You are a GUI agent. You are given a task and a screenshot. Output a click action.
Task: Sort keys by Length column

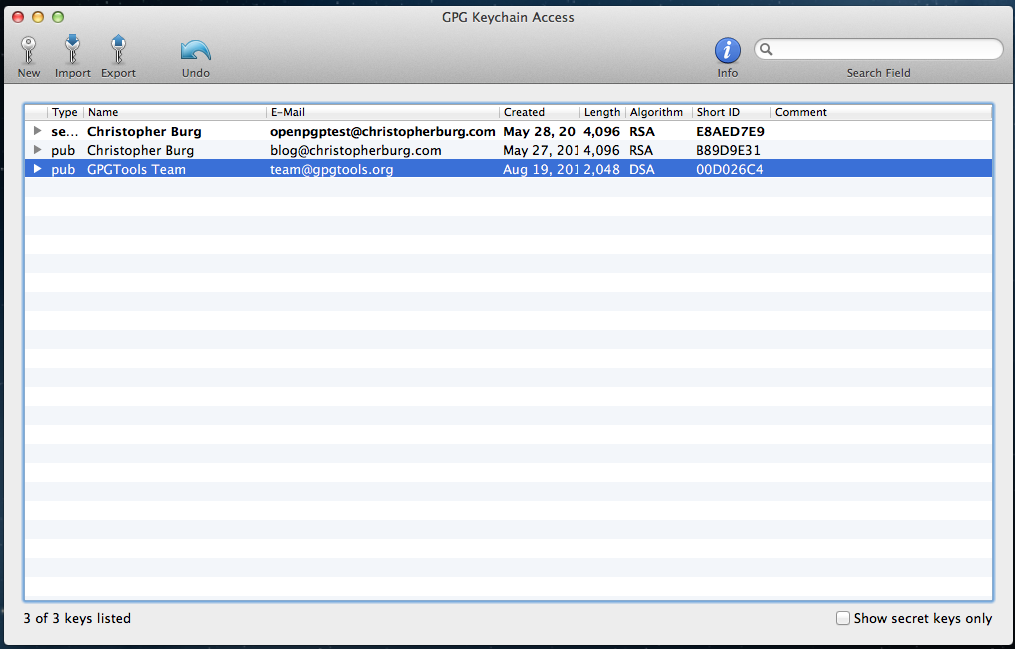tap(602, 112)
